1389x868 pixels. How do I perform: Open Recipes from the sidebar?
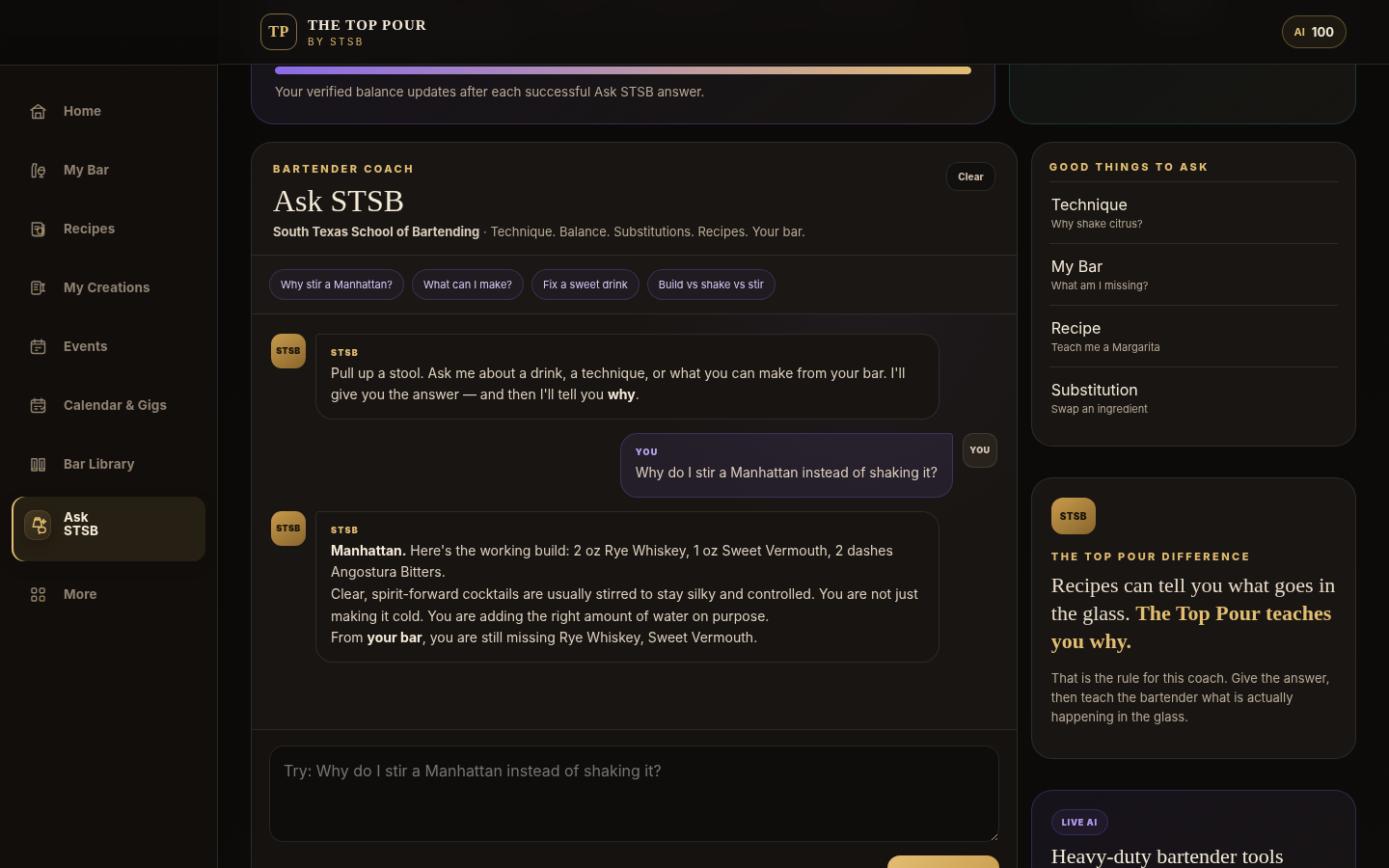tap(89, 230)
